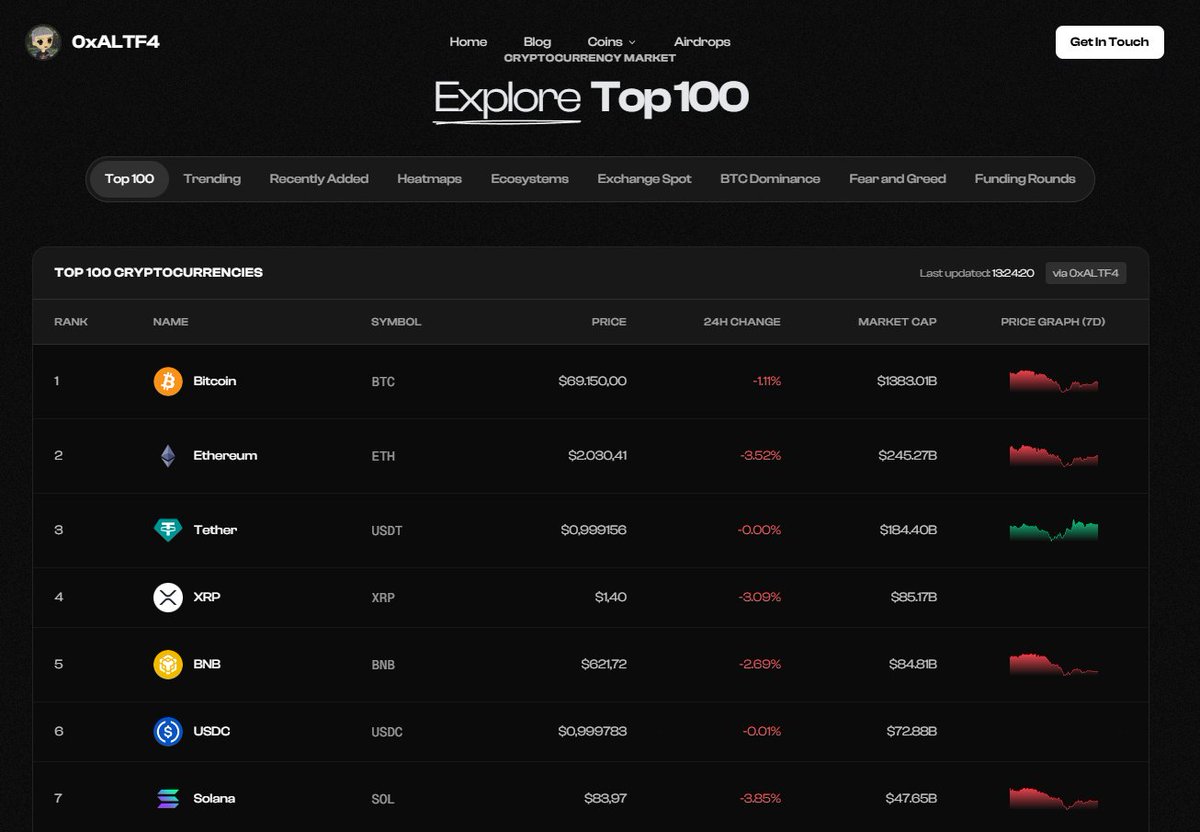The image size is (1200, 832).
Task: Click the BNB 7D price graph
Action: (x=1053, y=664)
